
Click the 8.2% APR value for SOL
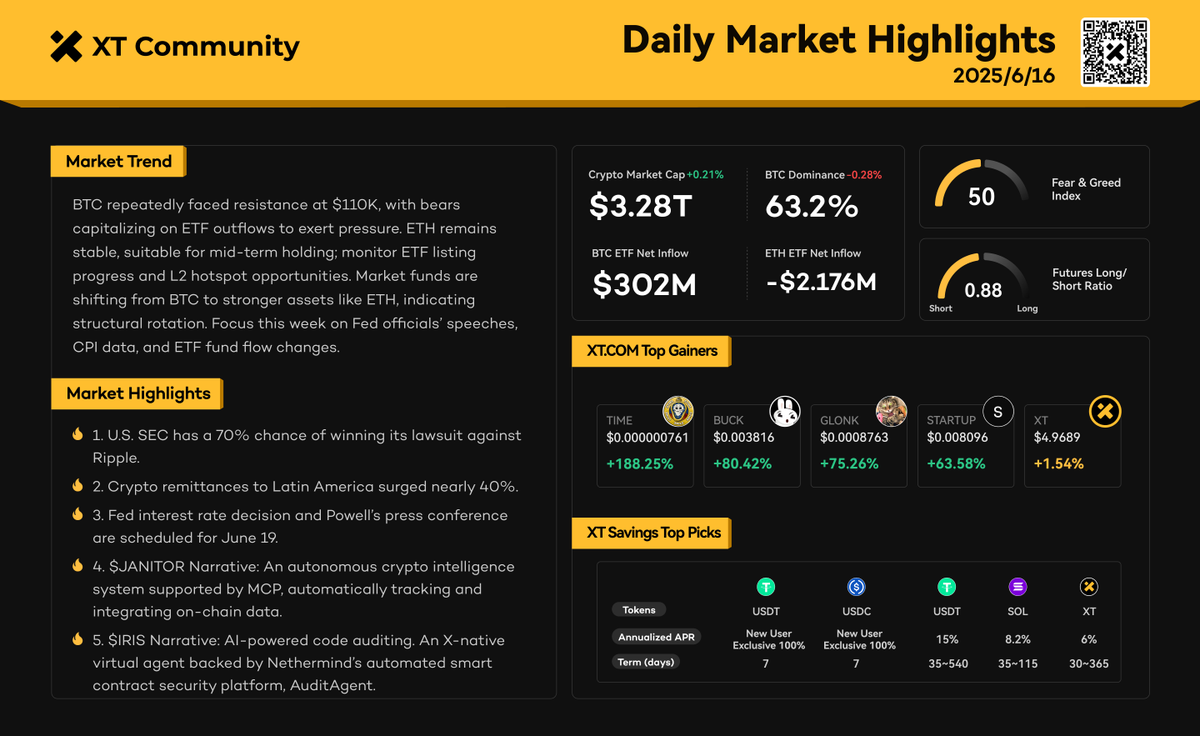[x=1018, y=639]
